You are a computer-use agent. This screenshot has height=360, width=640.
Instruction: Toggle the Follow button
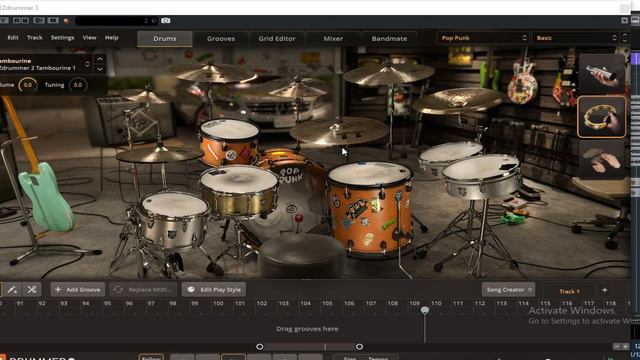pos(151,357)
